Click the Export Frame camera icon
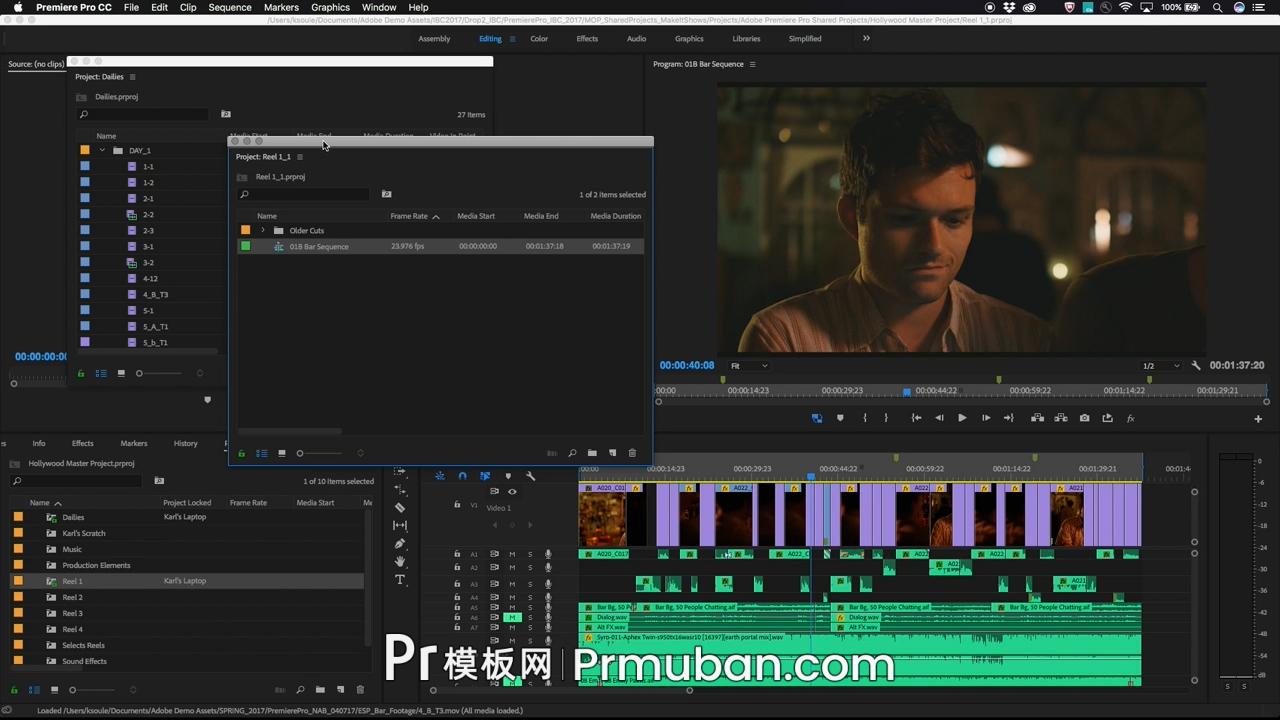The image size is (1280, 720). [1084, 418]
